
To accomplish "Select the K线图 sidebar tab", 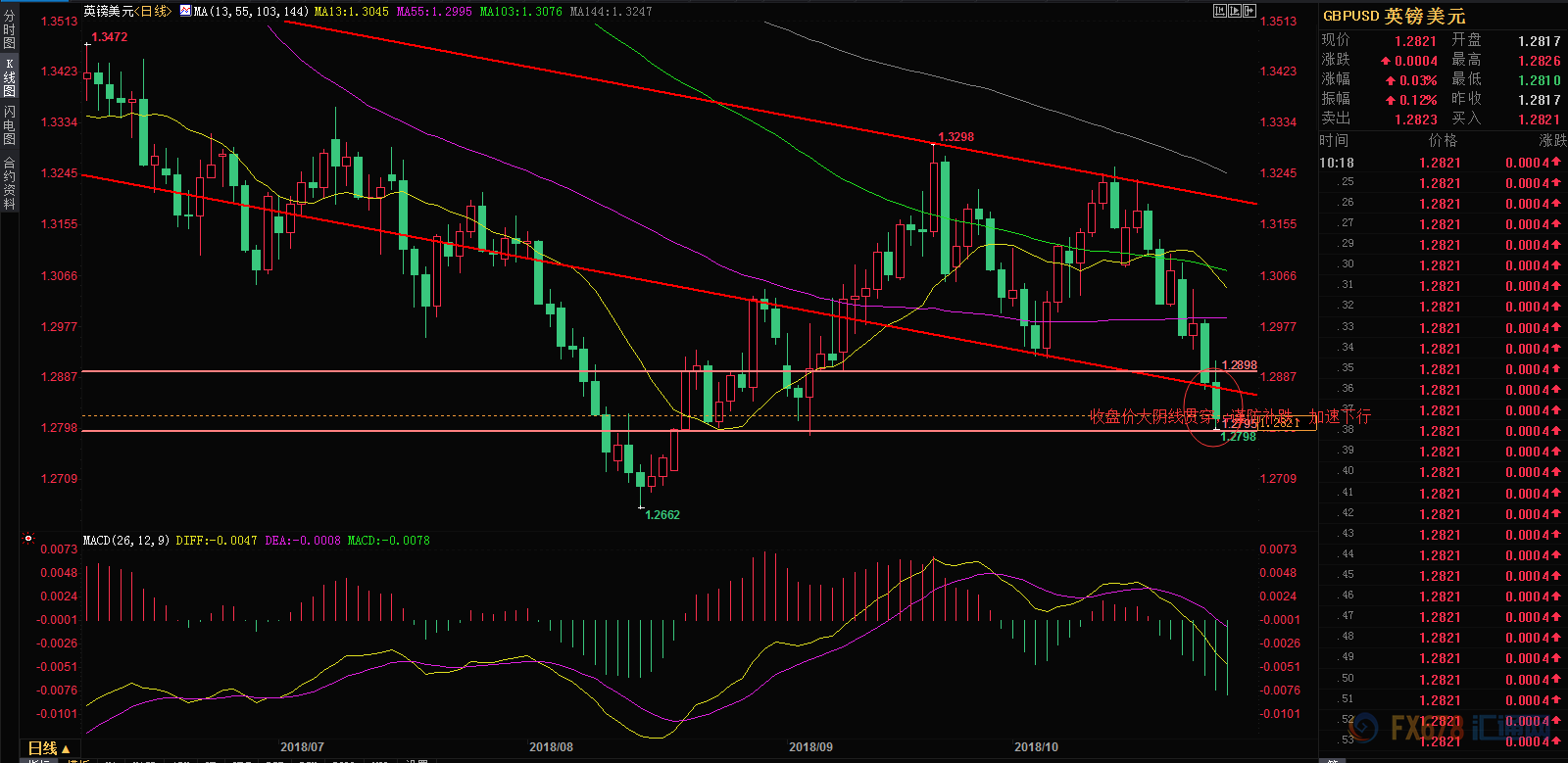I will coord(9,77).
